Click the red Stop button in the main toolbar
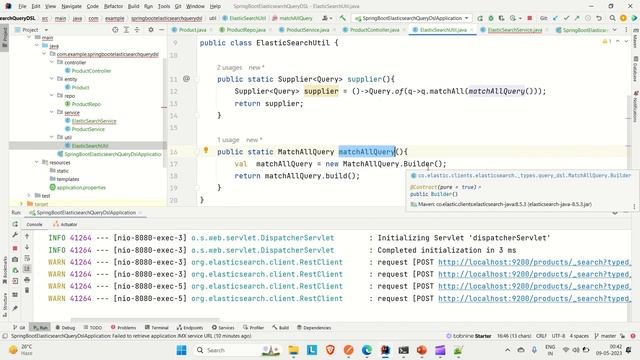This screenshot has width=640, height=360. (530, 18)
